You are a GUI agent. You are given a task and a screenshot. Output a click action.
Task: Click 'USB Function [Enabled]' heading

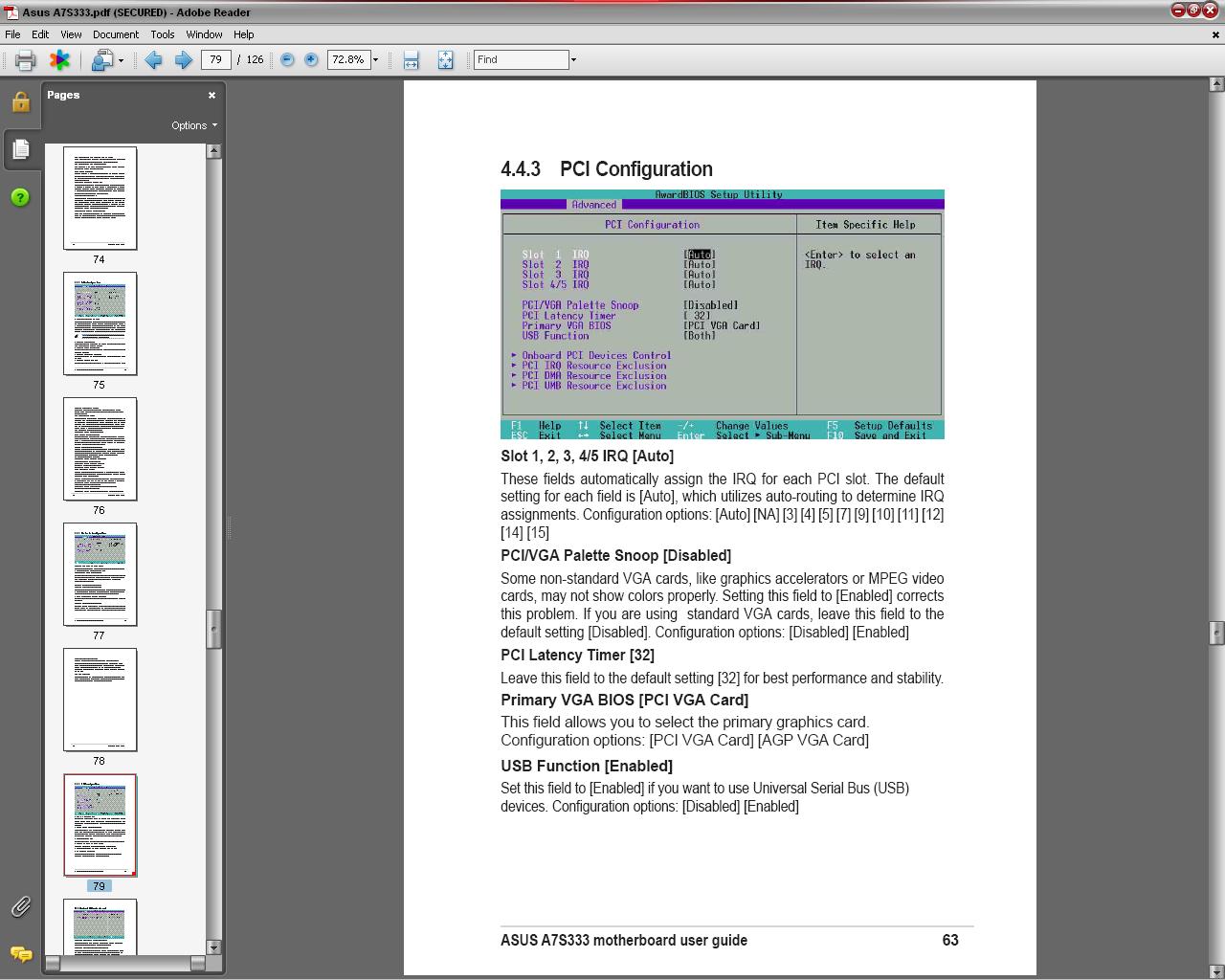coord(587,767)
